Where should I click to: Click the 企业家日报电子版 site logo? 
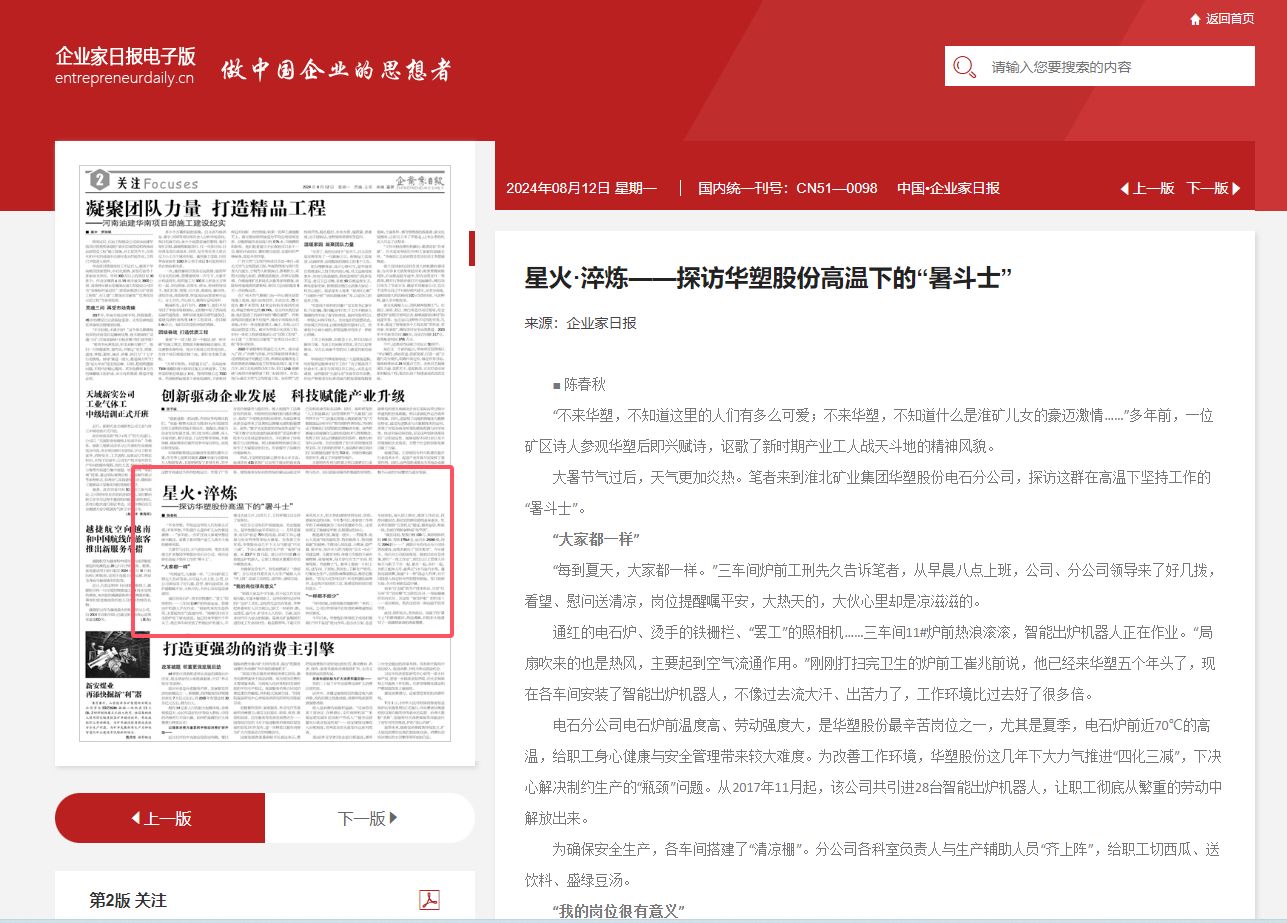[125, 66]
